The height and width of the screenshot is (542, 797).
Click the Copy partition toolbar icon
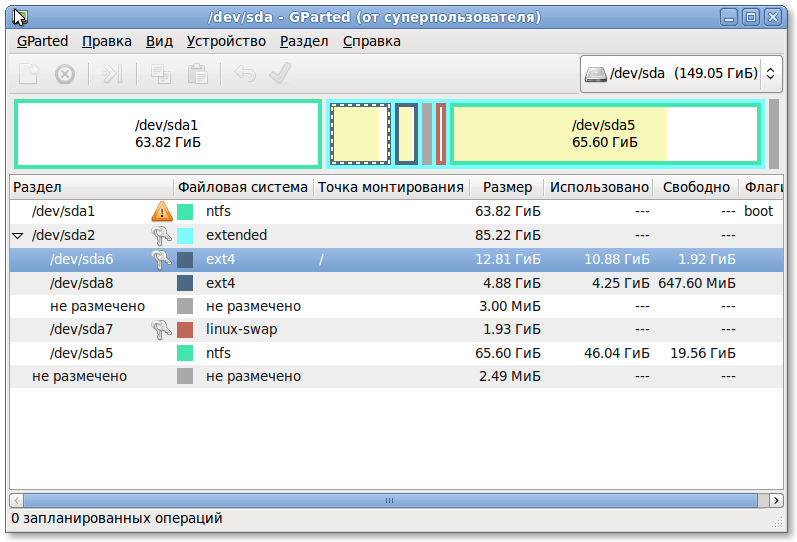pyautogui.click(x=161, y=74)
